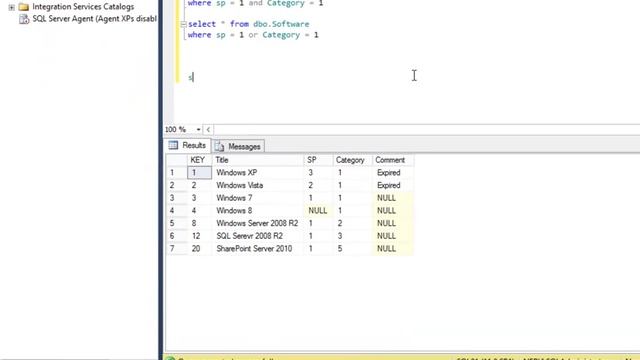Screen dimensions: 640x360
Task: Select row header number 7
Action: click(176, 249)
